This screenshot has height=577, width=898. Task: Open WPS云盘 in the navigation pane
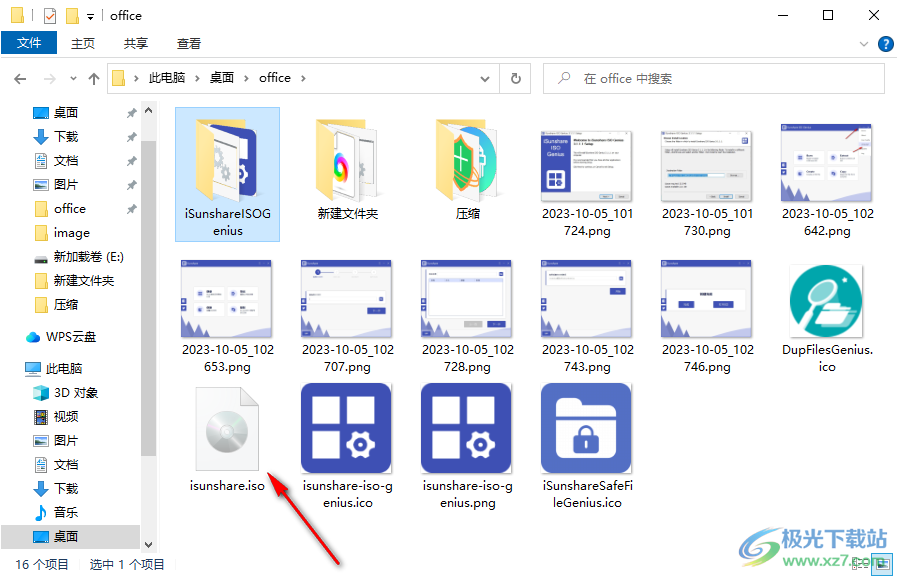point(70,337)
